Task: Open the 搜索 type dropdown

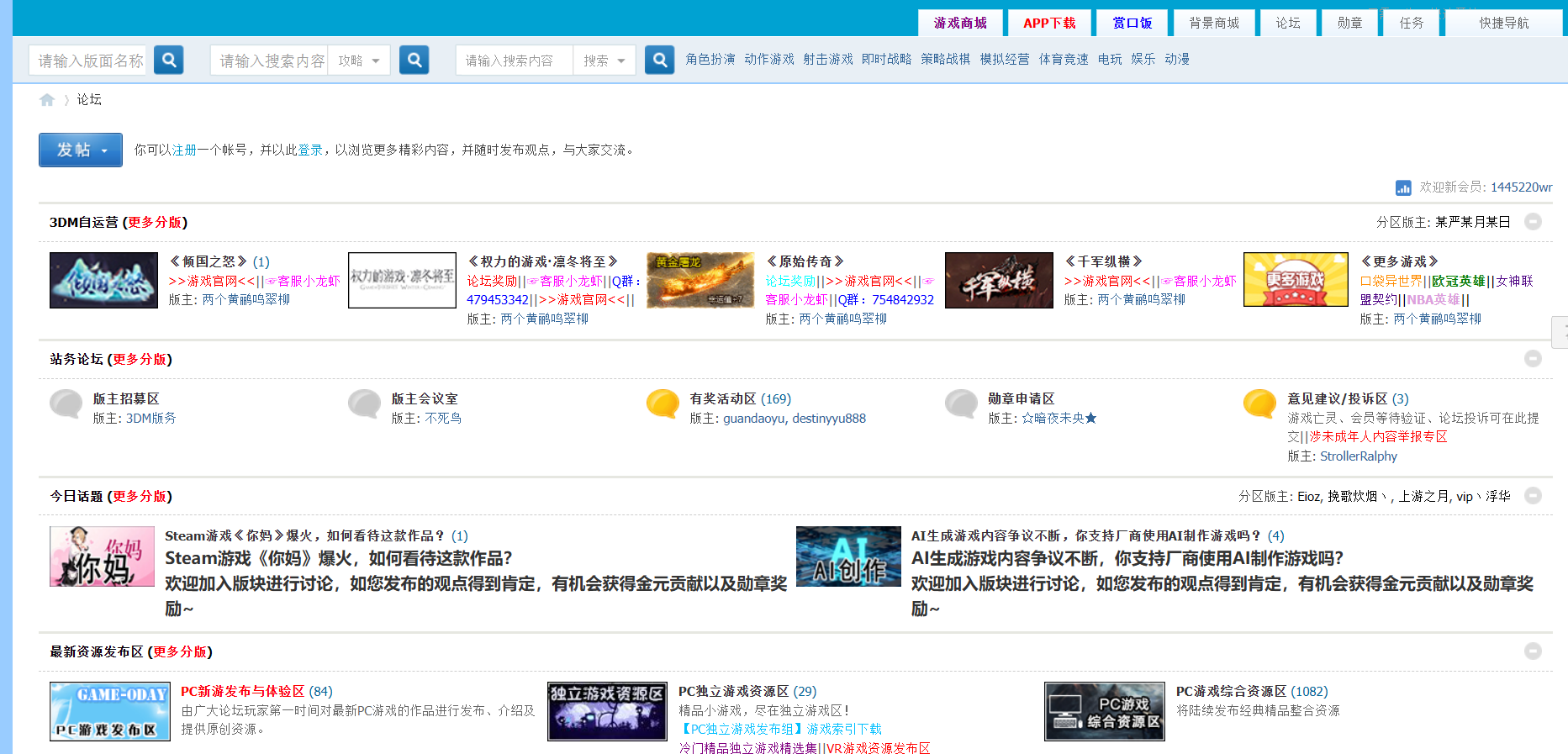Action: click(x=604, y=61)
